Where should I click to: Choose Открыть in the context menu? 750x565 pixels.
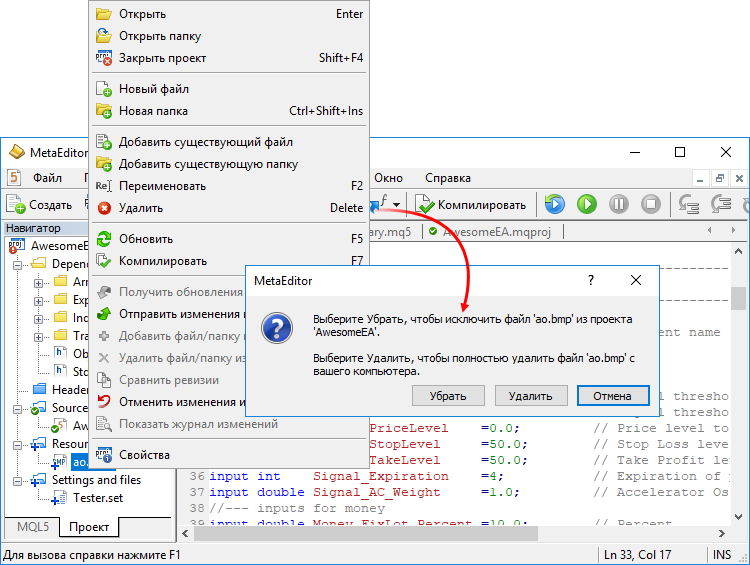[229, 14]
